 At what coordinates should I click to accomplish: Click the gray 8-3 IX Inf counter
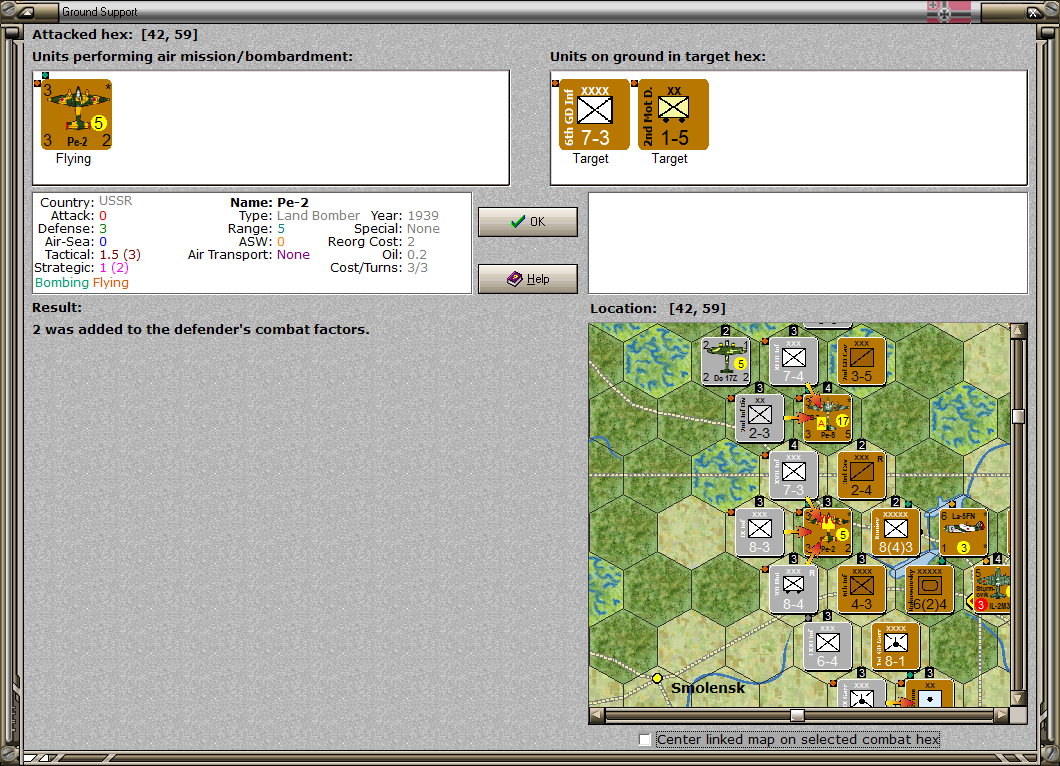[759, 531]
